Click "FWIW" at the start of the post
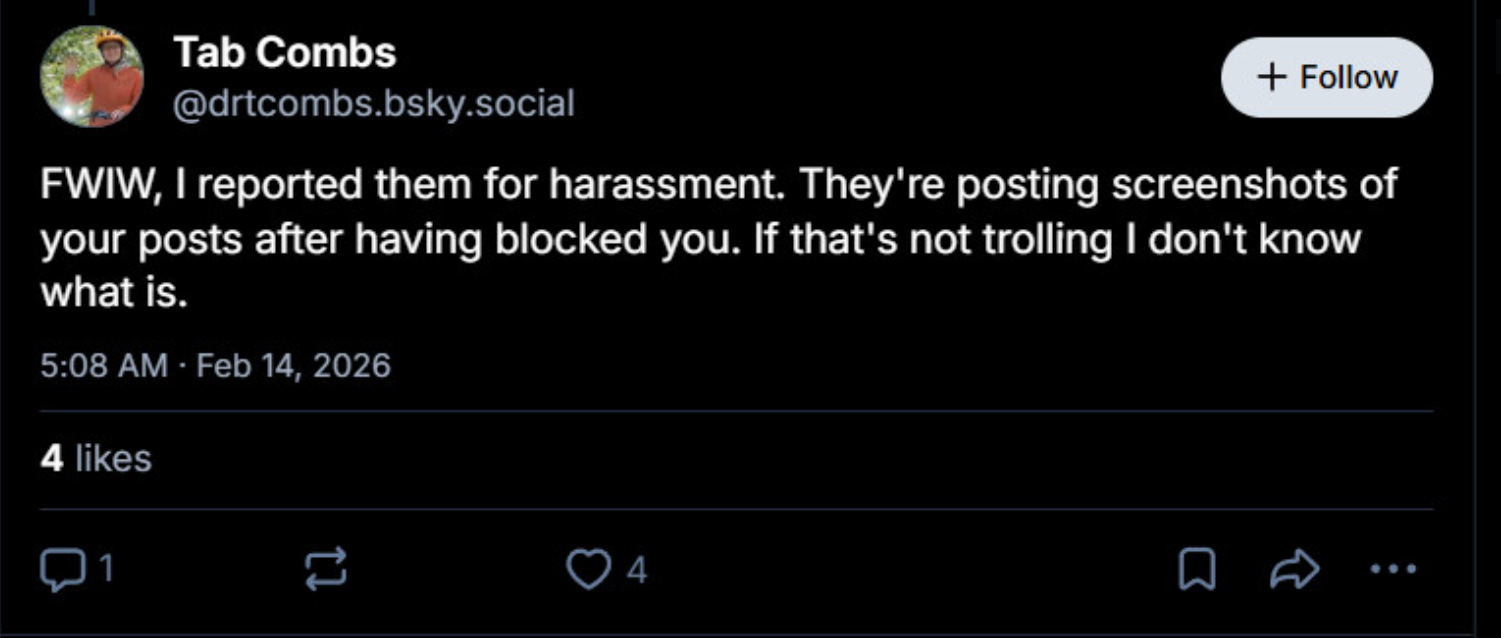This screenshot has height=638, width=1501. click(x=94, y=185)
